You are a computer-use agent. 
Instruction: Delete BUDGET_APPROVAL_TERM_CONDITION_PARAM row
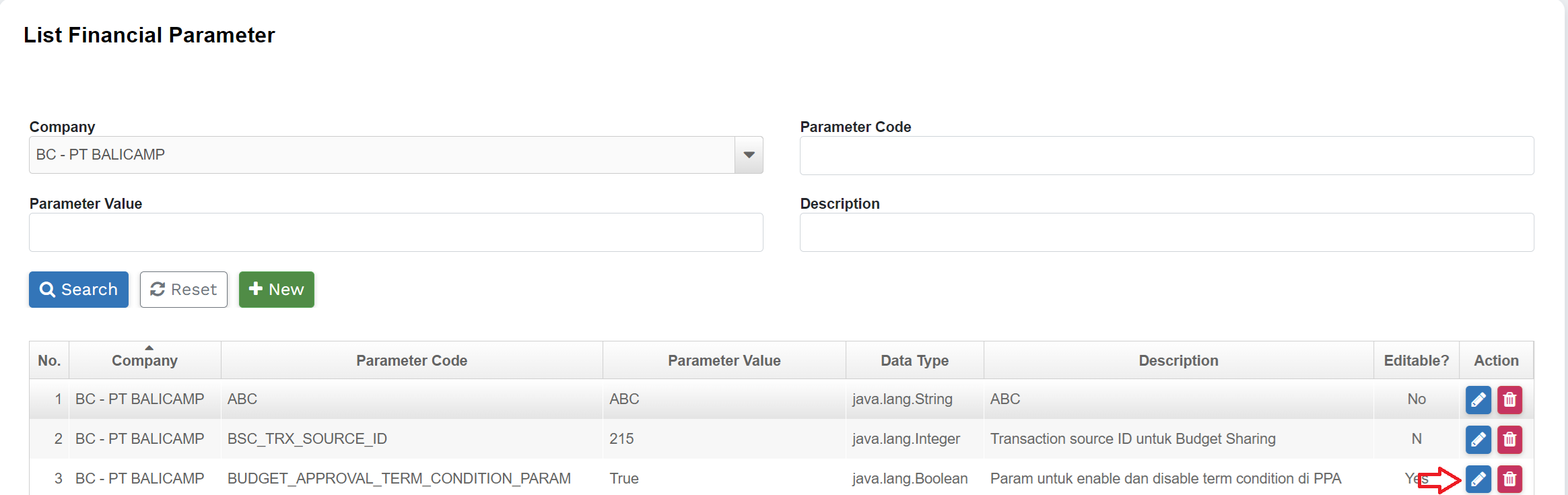[1509, 479]
